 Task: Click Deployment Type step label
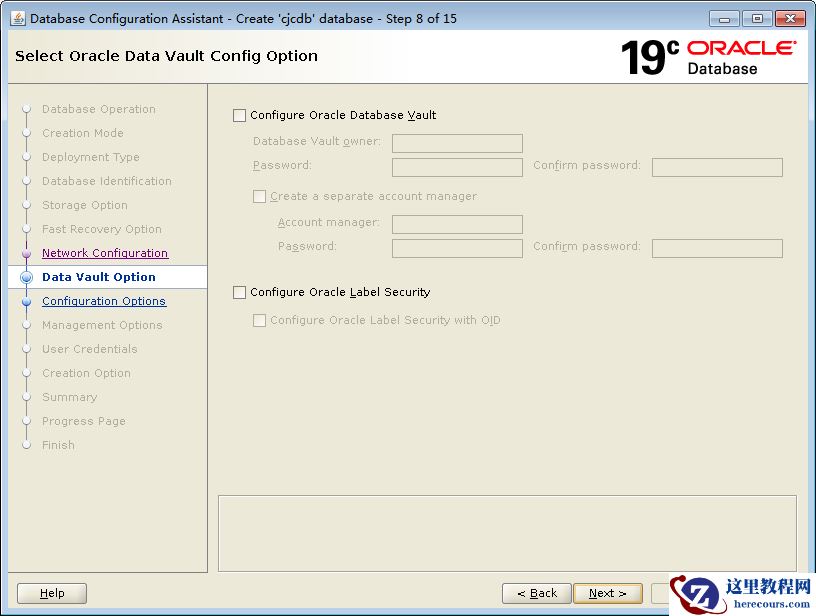(x=91, y=157)
